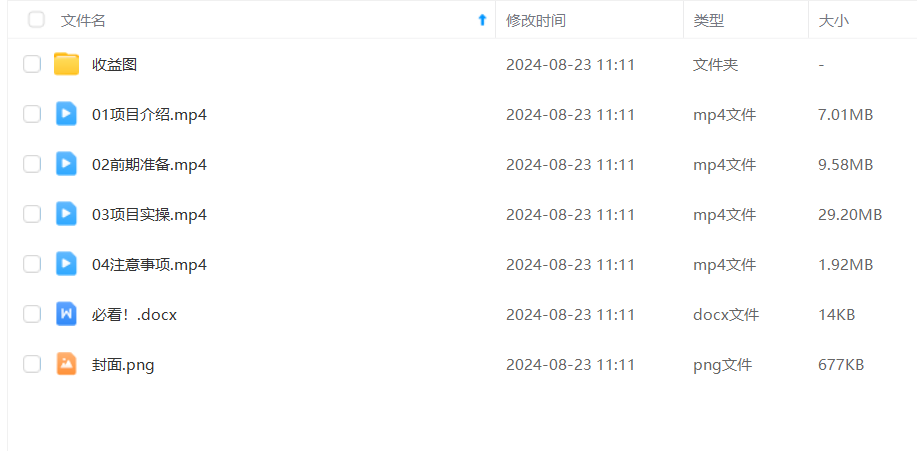Click video icon for 03项目实操.mp4

(66, 214)
